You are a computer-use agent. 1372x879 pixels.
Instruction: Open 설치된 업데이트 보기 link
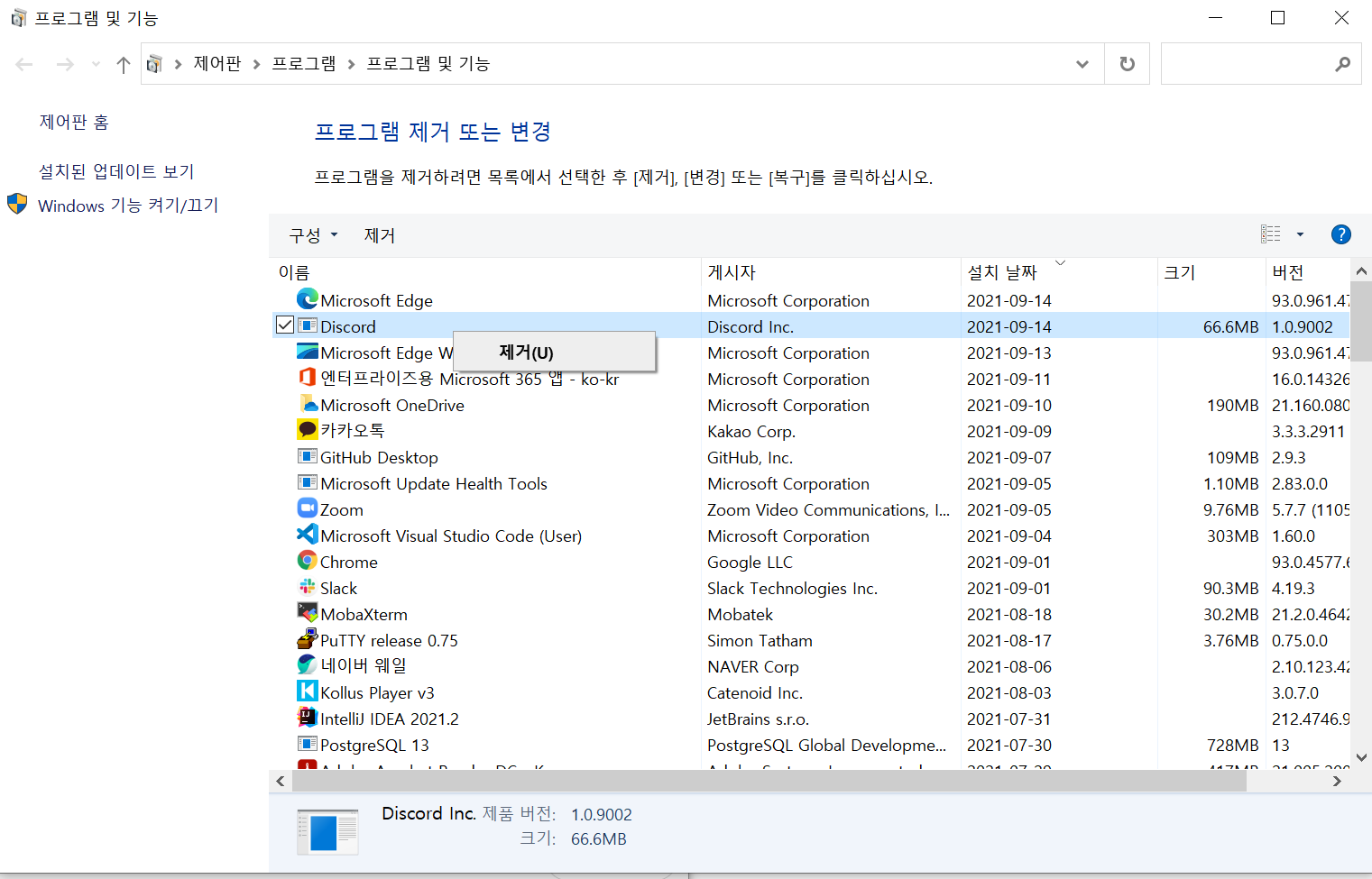pyautogui.click(x=116, y=171)
